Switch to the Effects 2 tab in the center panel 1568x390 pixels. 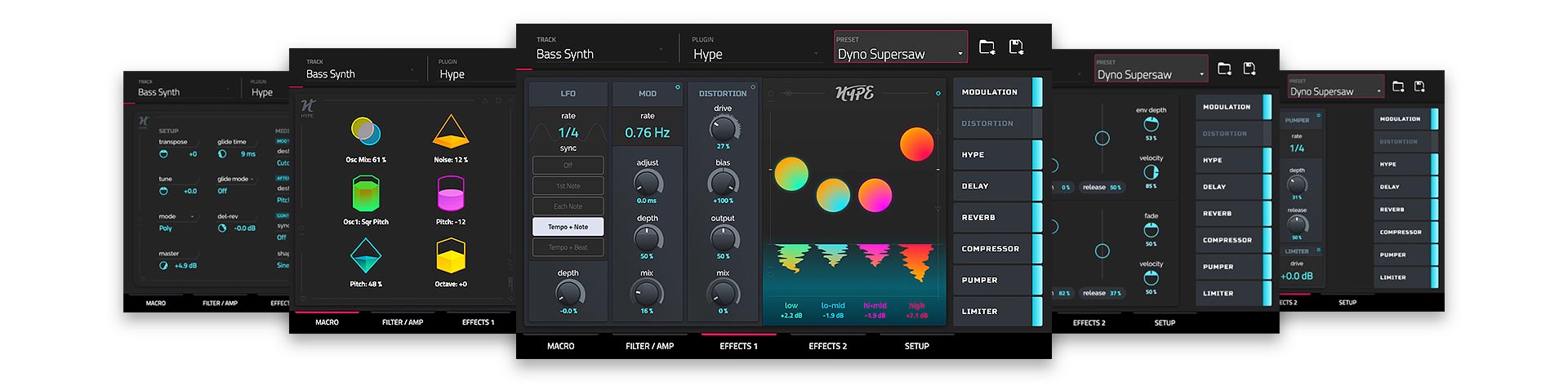[x=827, y=346]
